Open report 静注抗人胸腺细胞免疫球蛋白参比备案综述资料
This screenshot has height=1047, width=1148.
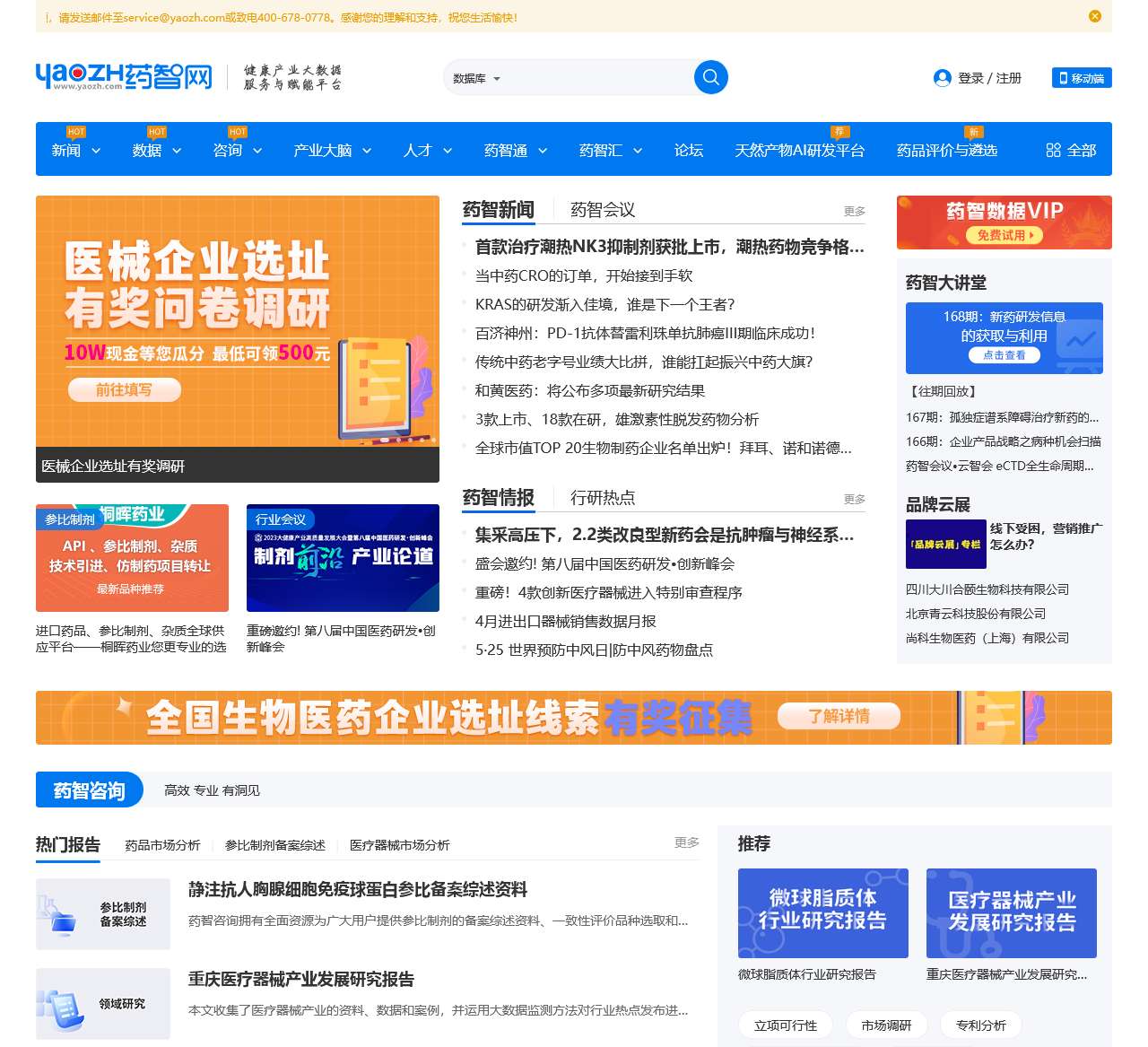(x=358, y=889)
